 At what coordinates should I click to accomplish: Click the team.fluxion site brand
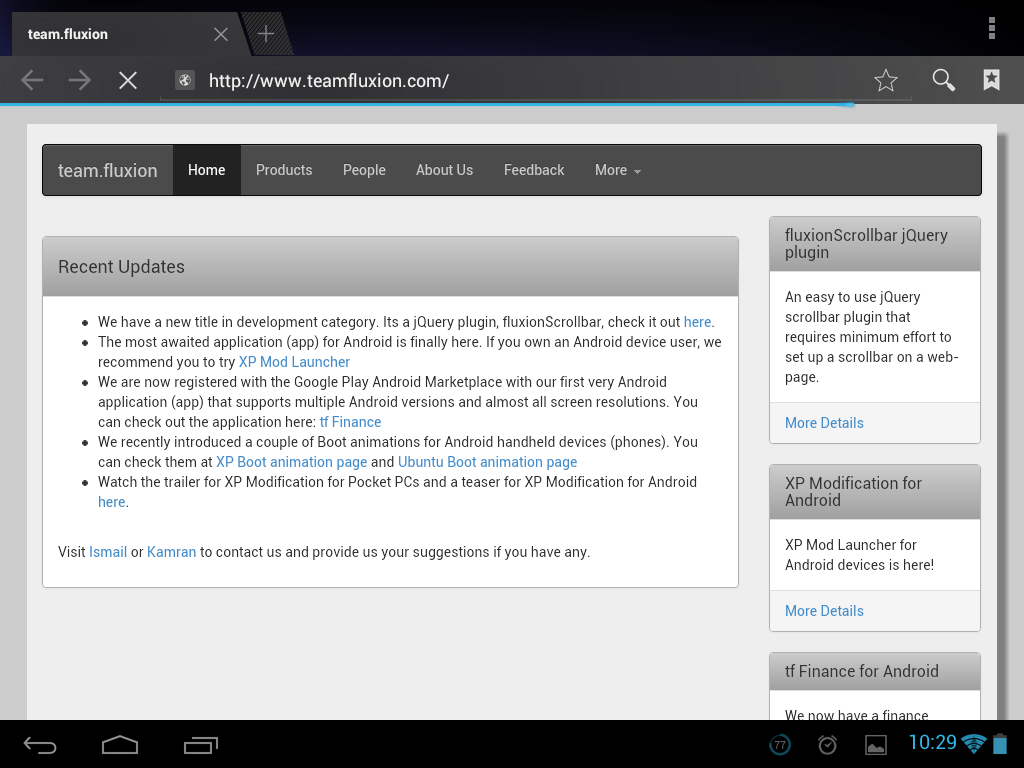(108, 170)
